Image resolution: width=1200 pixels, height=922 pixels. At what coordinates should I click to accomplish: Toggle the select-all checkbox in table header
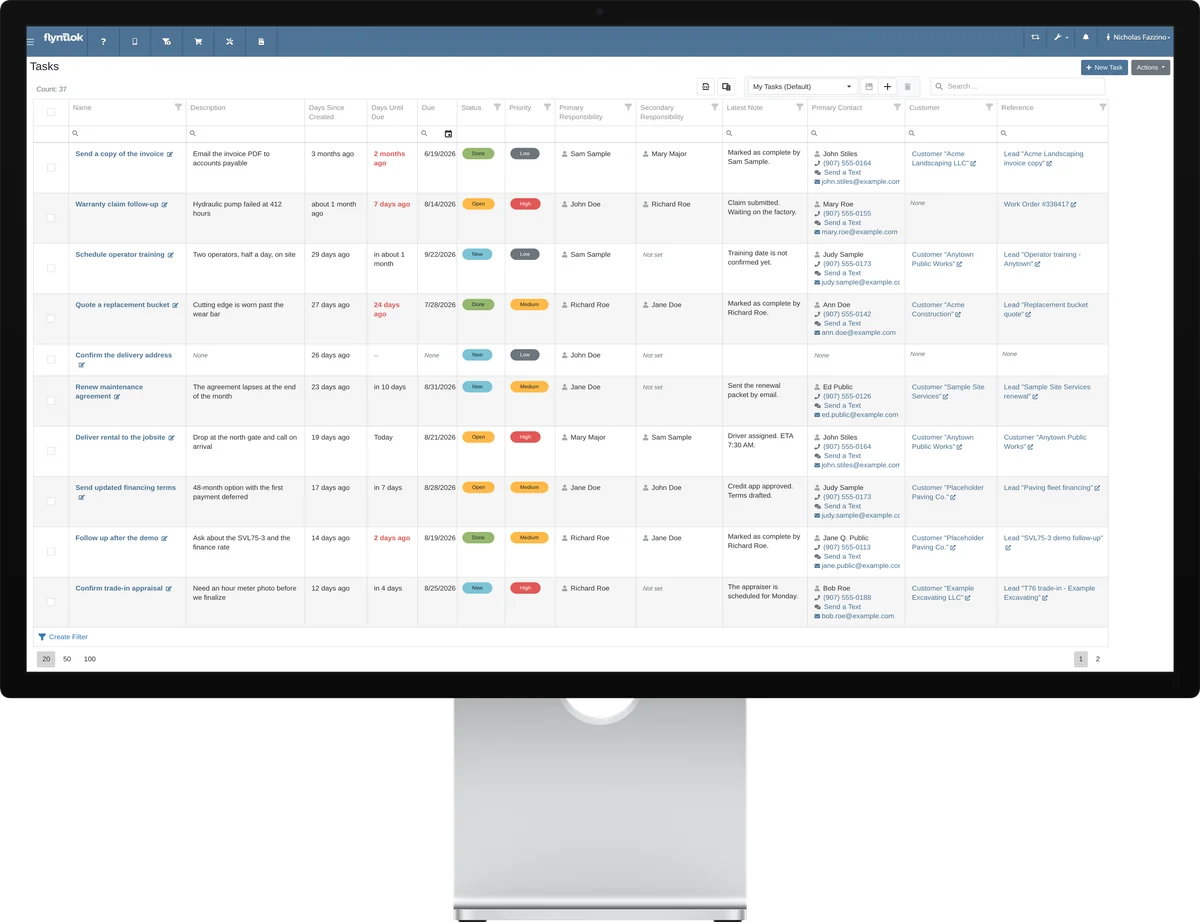tap(51, 112)
